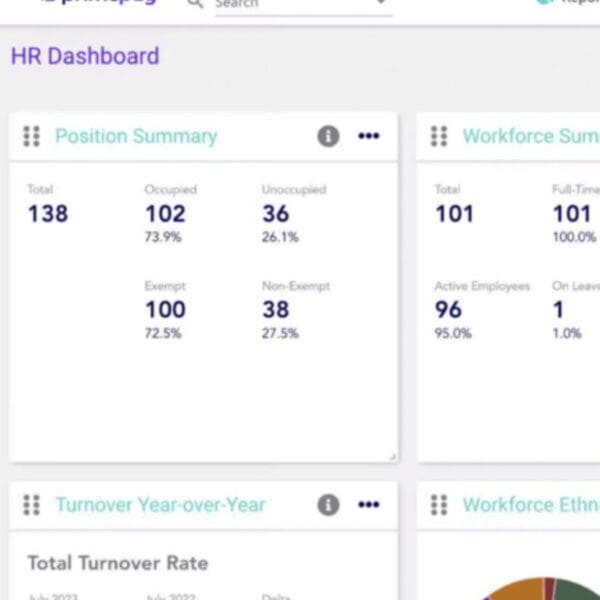
Task: Grab the Turnover Year-over-Year drag handle
Action: pyautogui.click(x=31, y=505)
